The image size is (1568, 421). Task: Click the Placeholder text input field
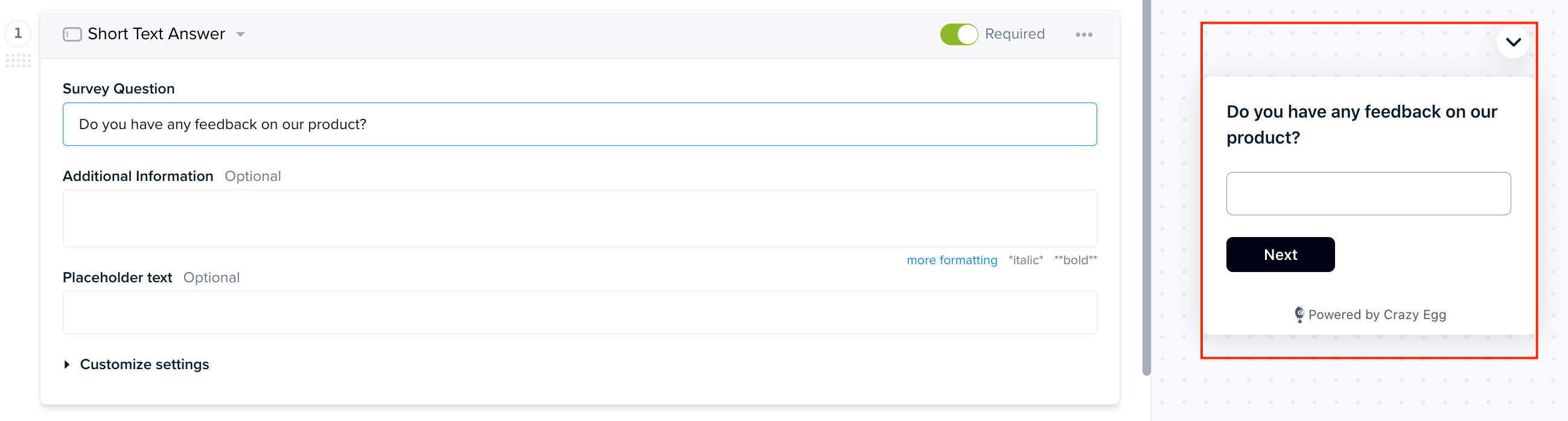pos(579,312)
